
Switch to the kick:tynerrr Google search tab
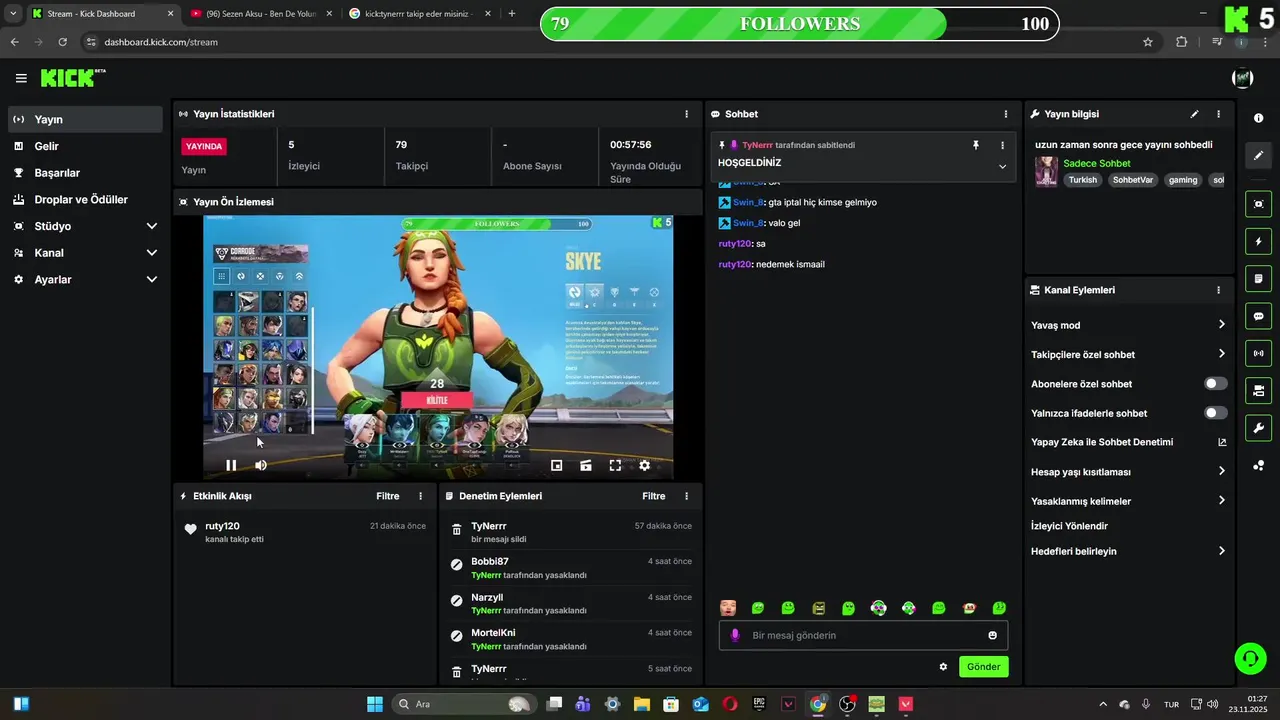[420, 14]
